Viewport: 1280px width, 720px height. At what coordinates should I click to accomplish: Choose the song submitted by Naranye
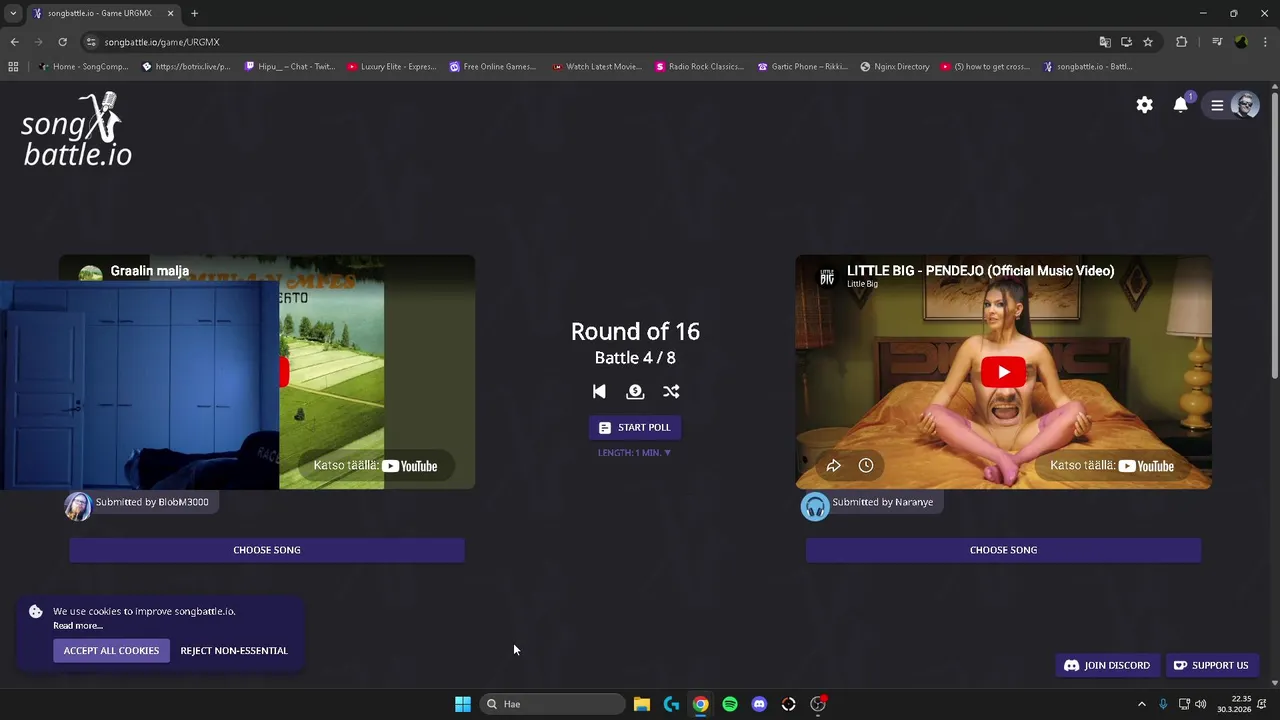[x=1003, y=550]
